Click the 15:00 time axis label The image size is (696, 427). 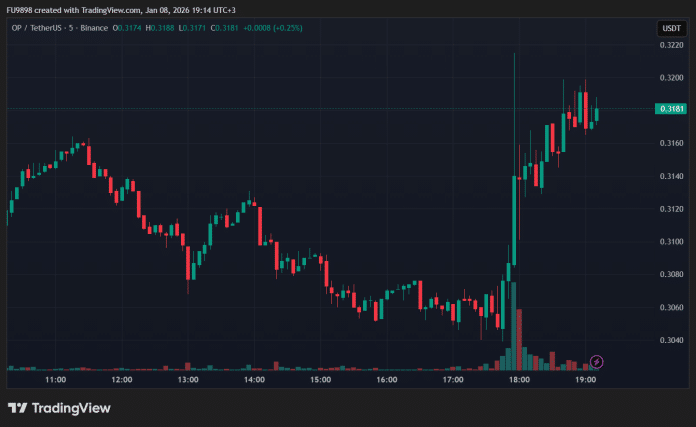pyautogui.click(x=320, y=380)
